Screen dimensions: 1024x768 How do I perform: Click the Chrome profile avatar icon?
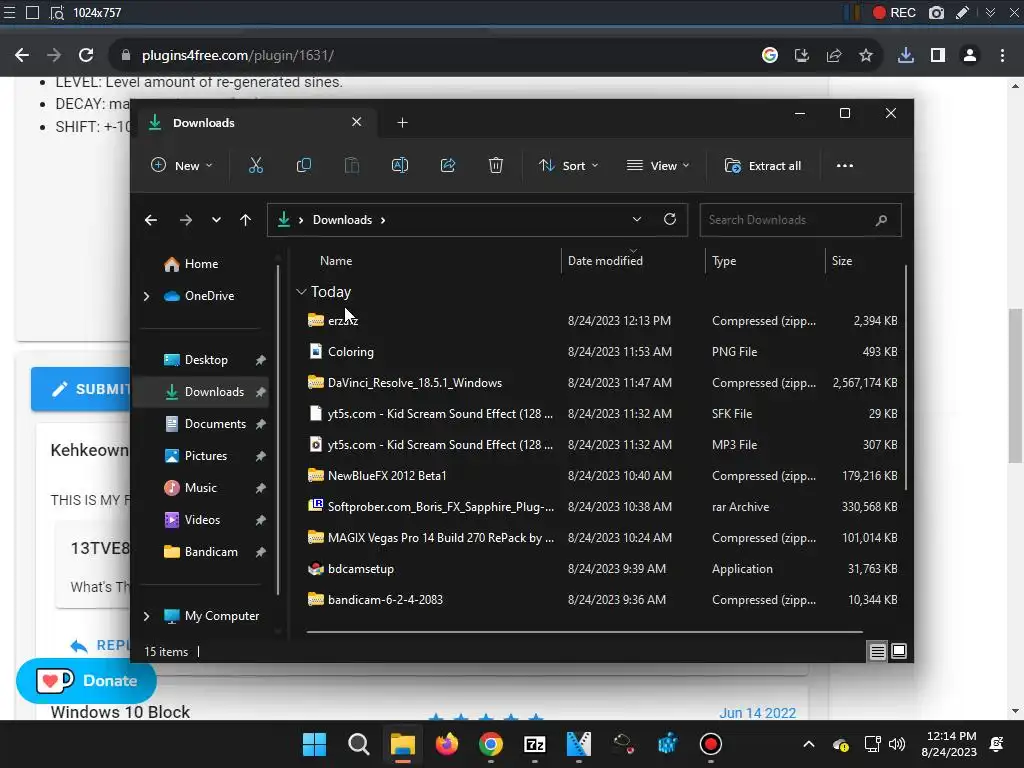pyautogui.click(x=970, y=56)
